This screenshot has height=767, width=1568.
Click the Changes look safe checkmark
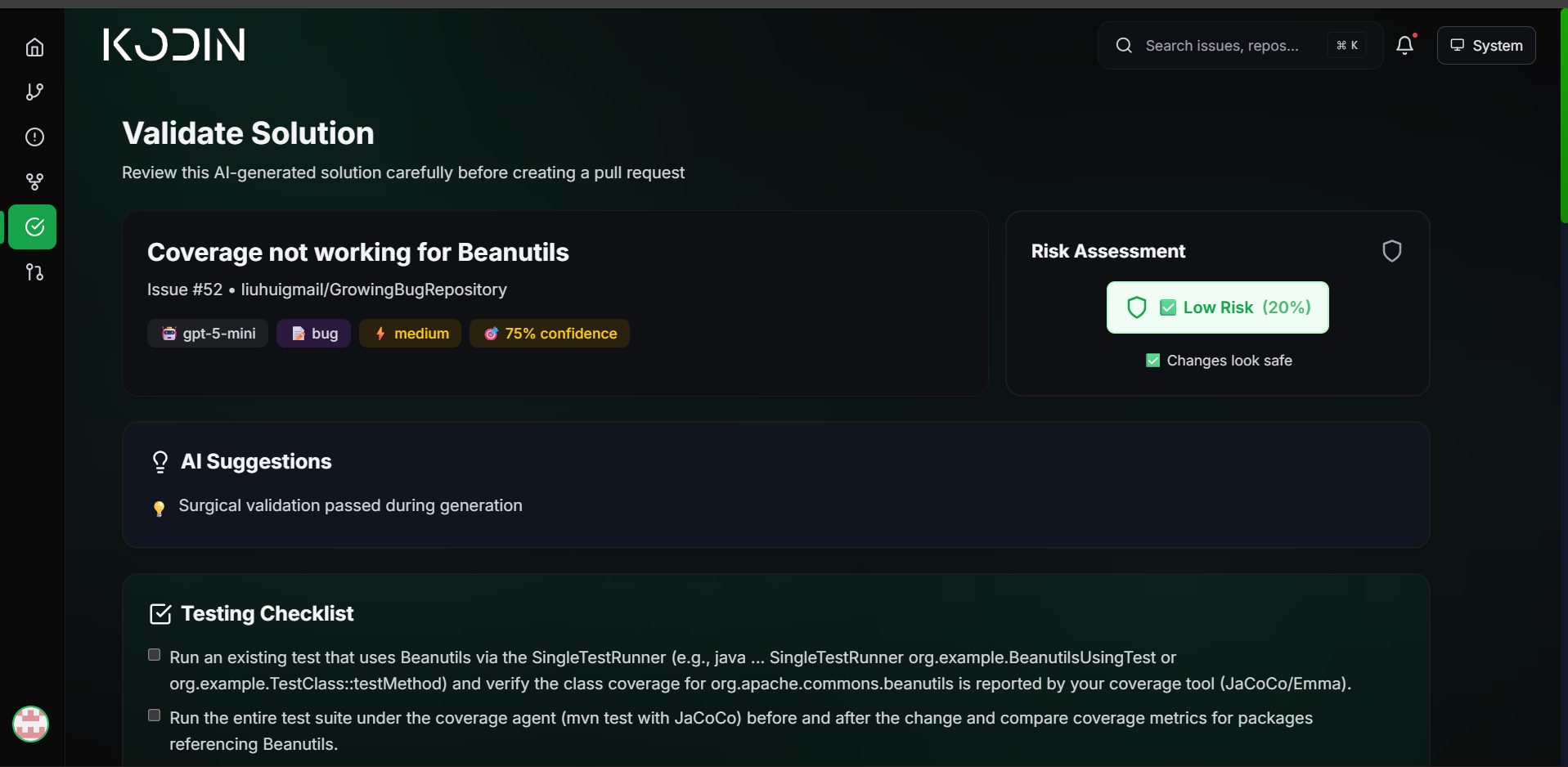point(1152,361)
